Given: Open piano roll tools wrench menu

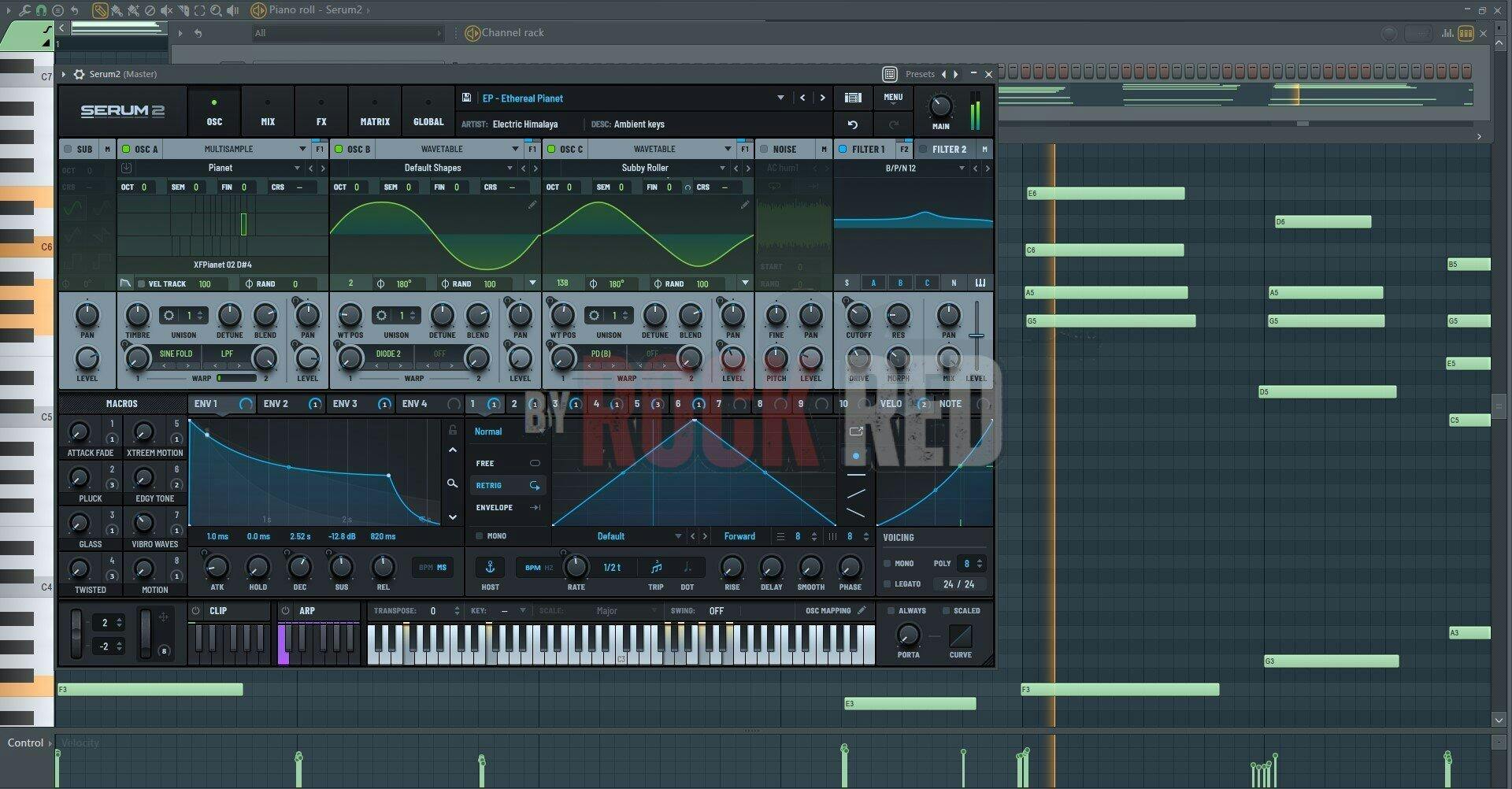Looking at the screenshot, I should 25,10.
